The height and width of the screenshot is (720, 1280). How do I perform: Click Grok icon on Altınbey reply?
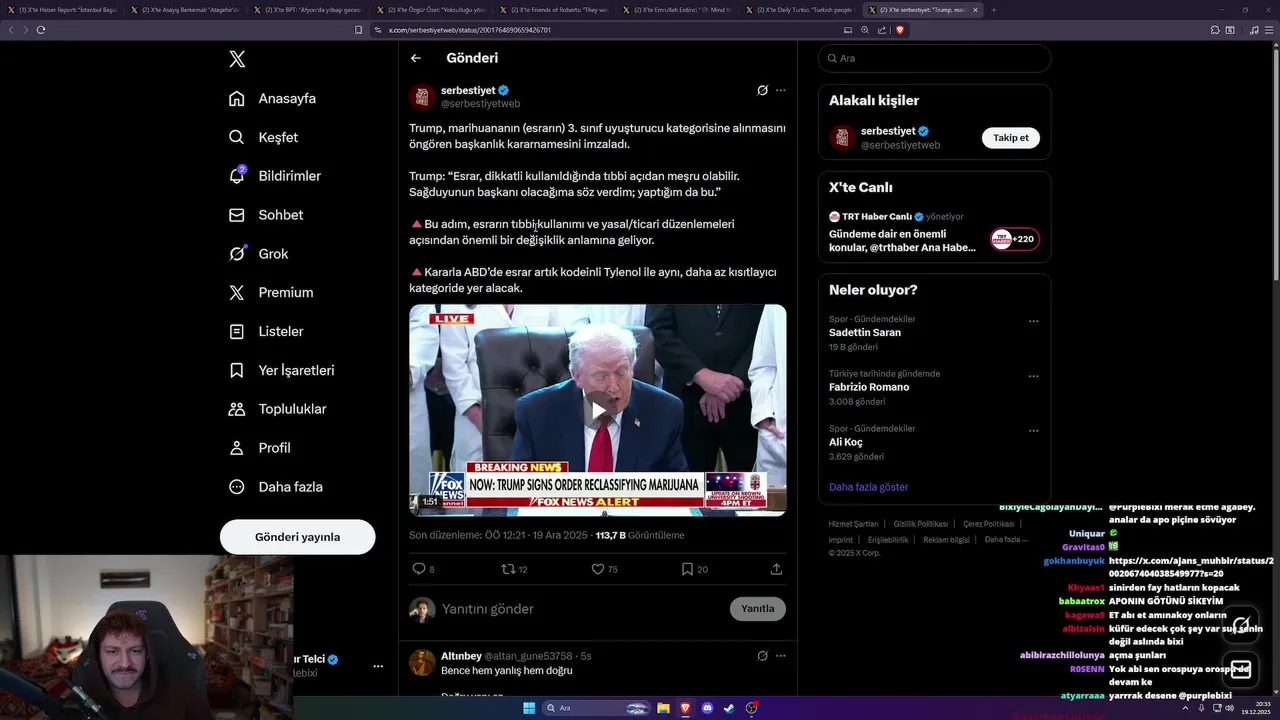coord(762,656)
